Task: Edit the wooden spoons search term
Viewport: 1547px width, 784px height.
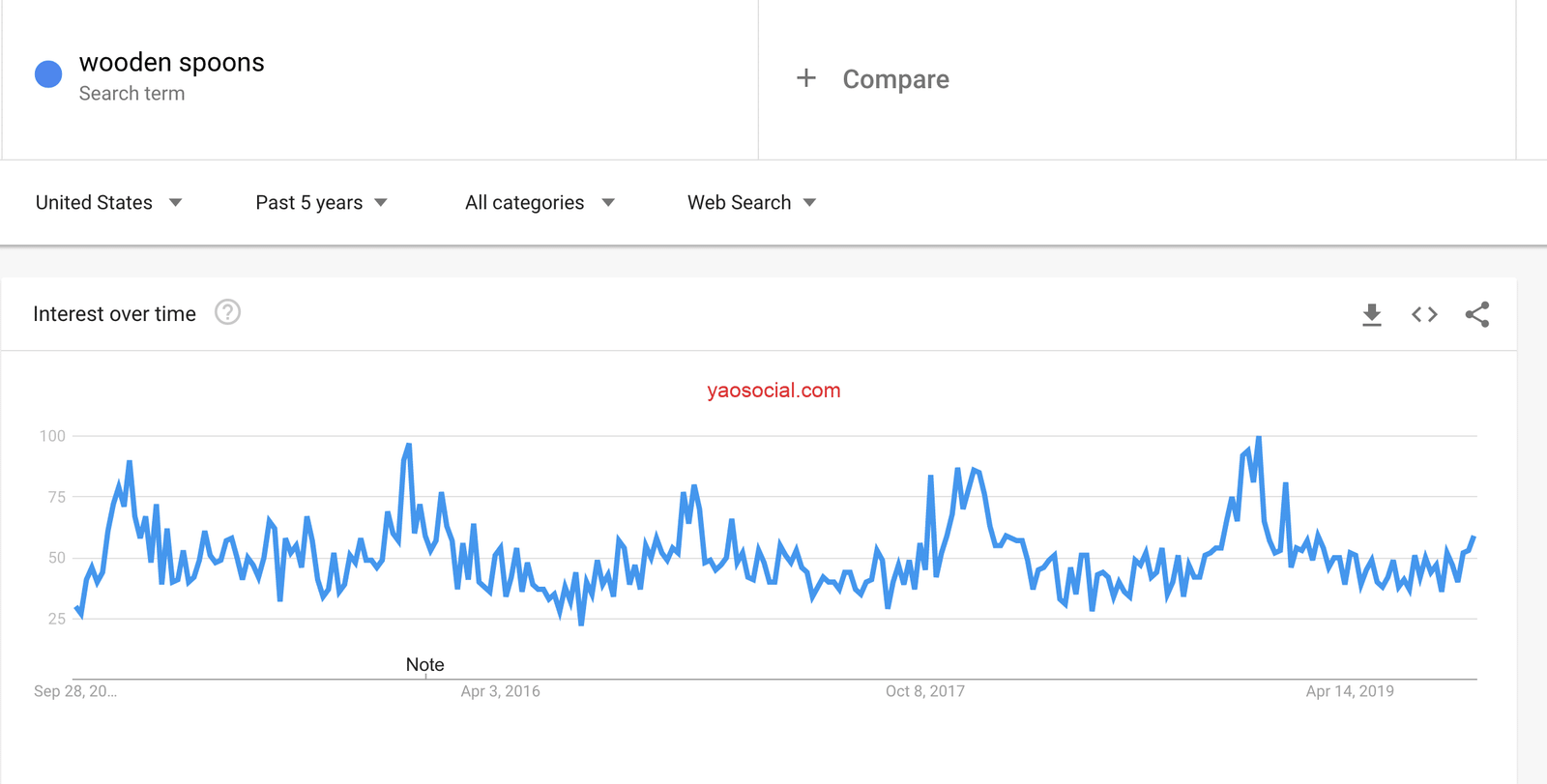Action: [x=171, y=63]
